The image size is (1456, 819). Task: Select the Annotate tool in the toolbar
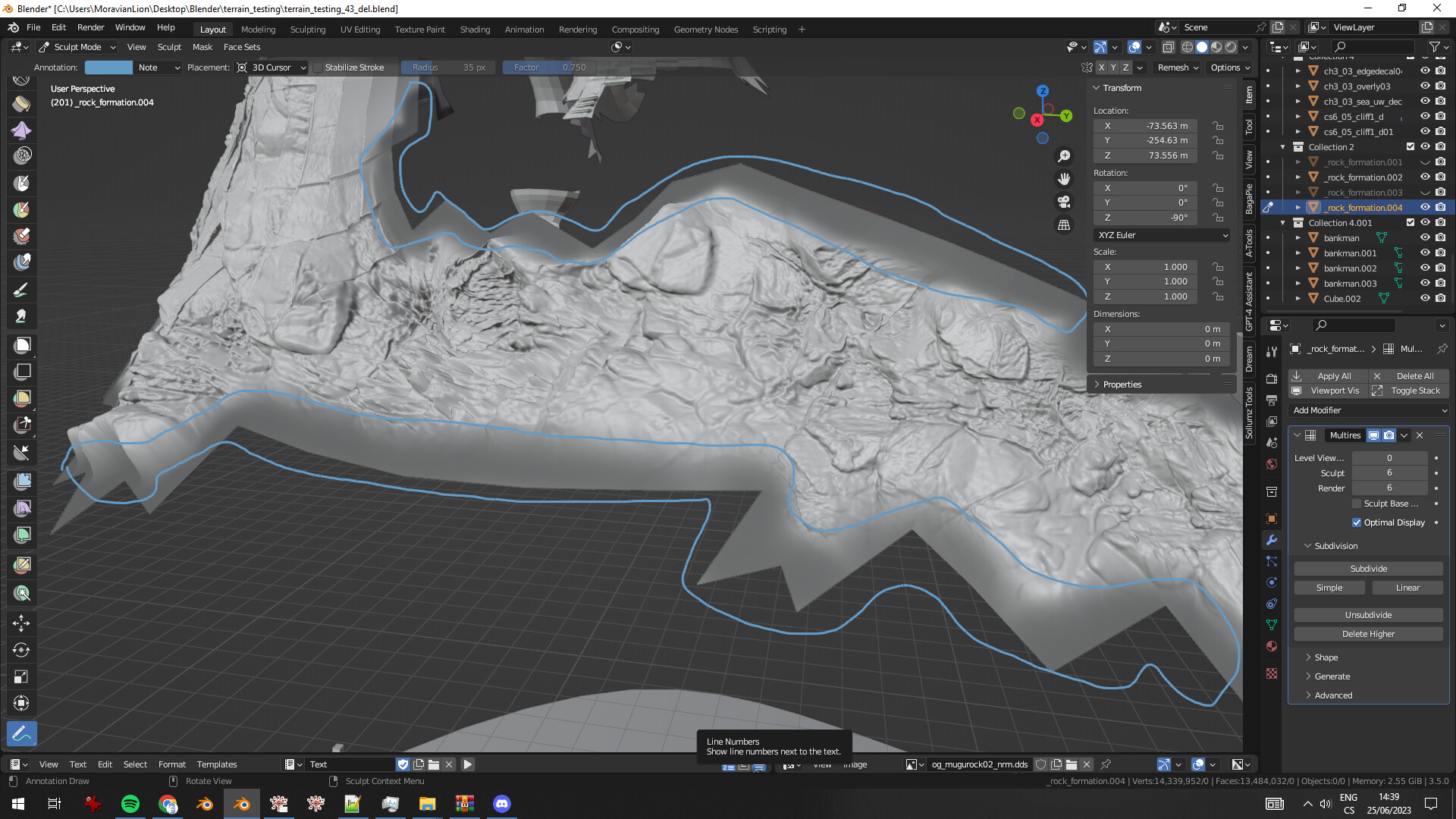(21, 733)
